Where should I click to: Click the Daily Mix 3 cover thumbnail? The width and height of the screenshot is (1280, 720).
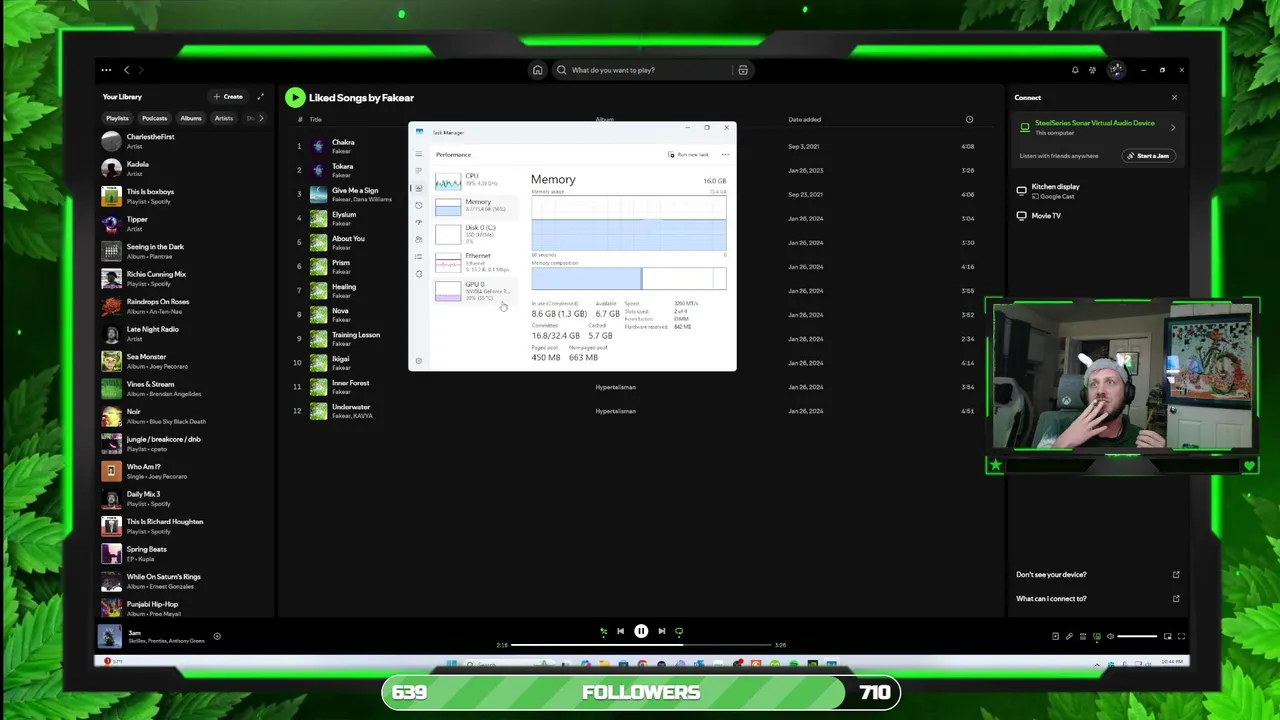coord(111,498)
